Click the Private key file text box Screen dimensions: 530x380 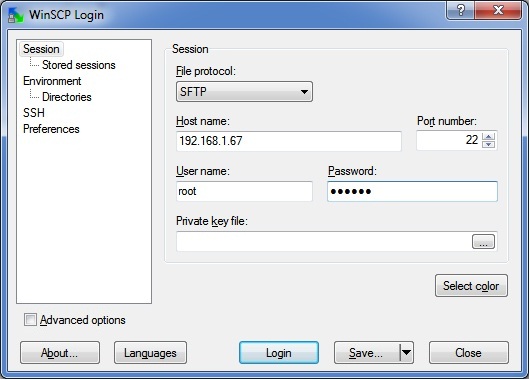point(323,241)
